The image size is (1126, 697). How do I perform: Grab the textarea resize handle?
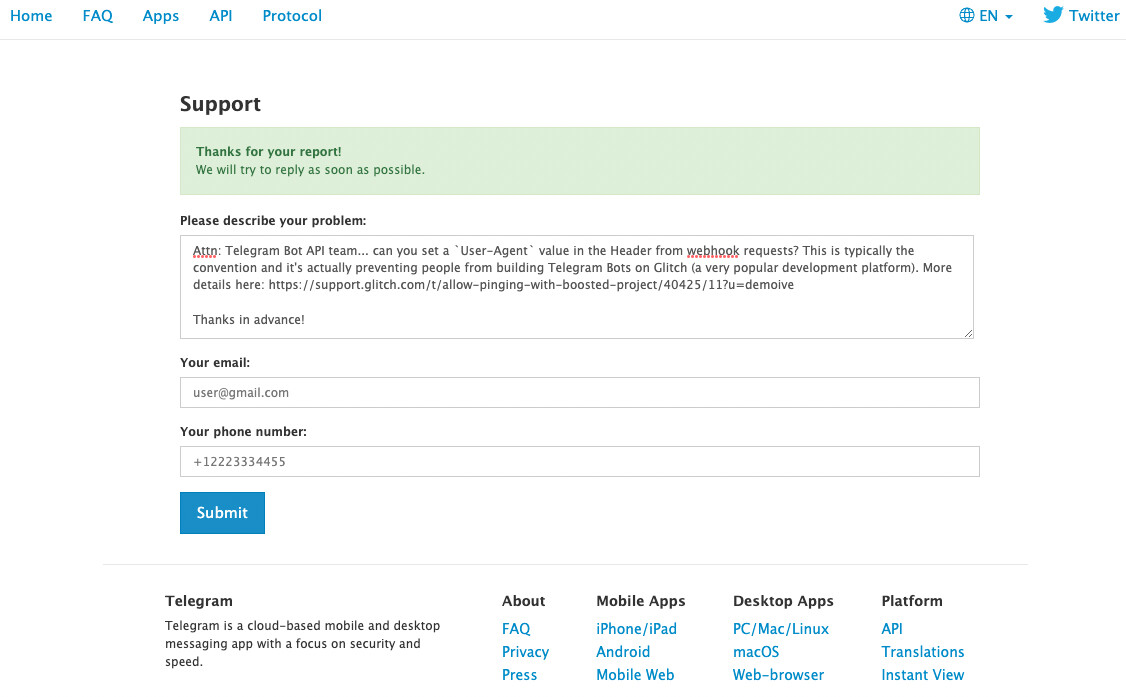tap(968, 333)
